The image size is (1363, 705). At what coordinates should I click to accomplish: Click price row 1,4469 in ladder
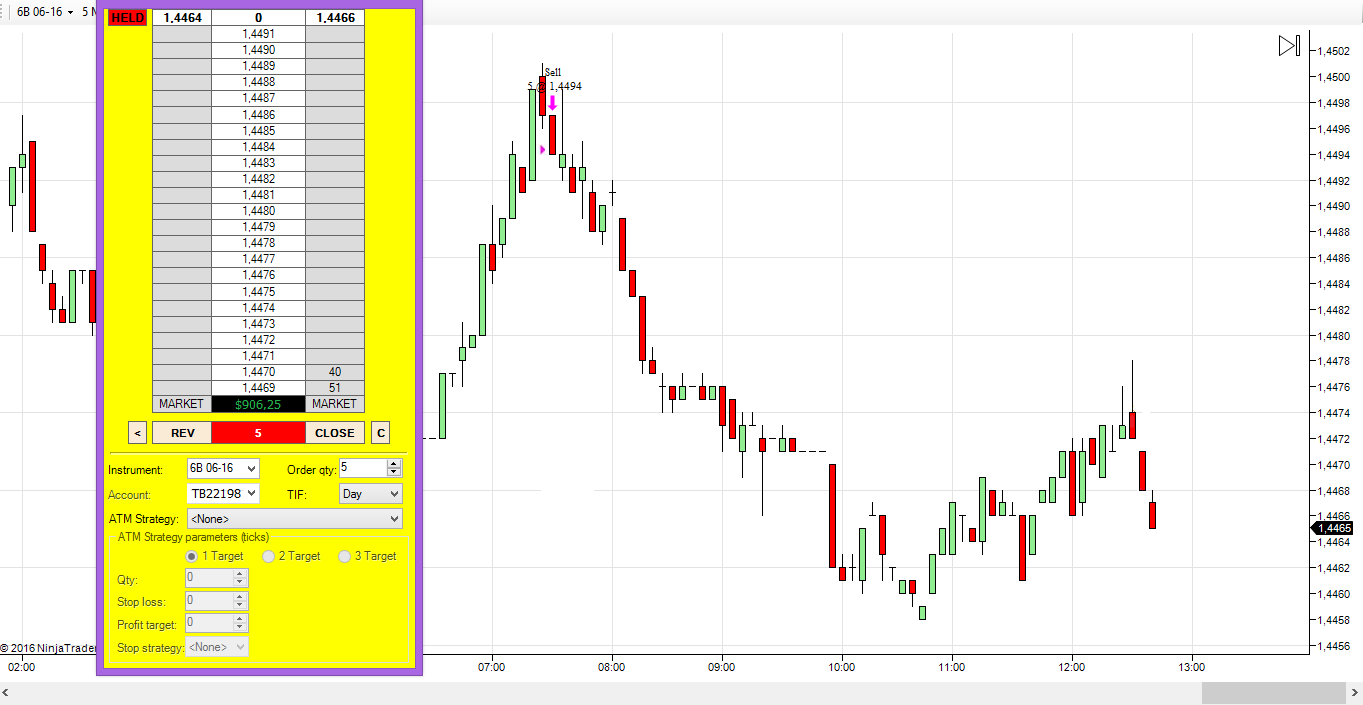pos(258,388)
